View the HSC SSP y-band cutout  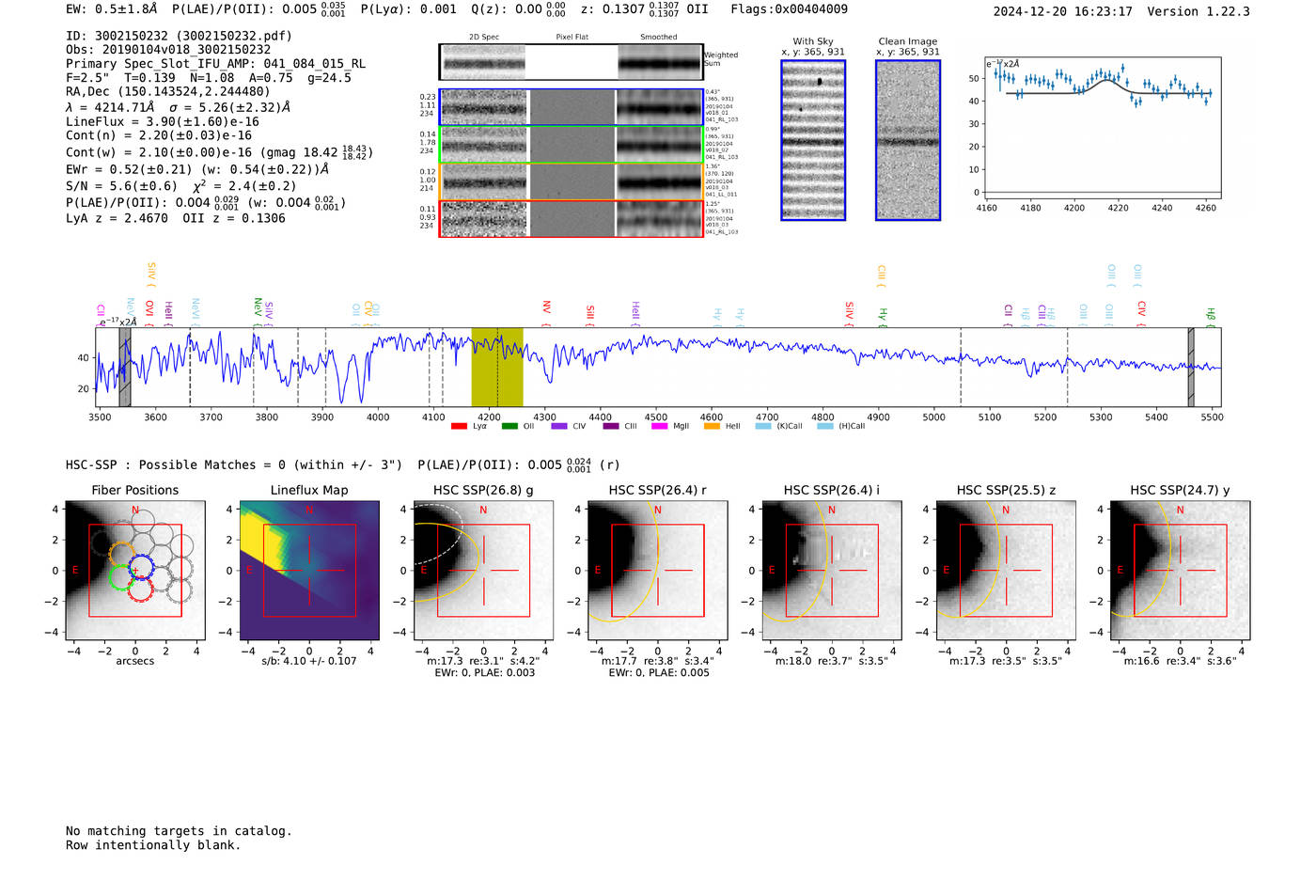(x=1180, y=571)
